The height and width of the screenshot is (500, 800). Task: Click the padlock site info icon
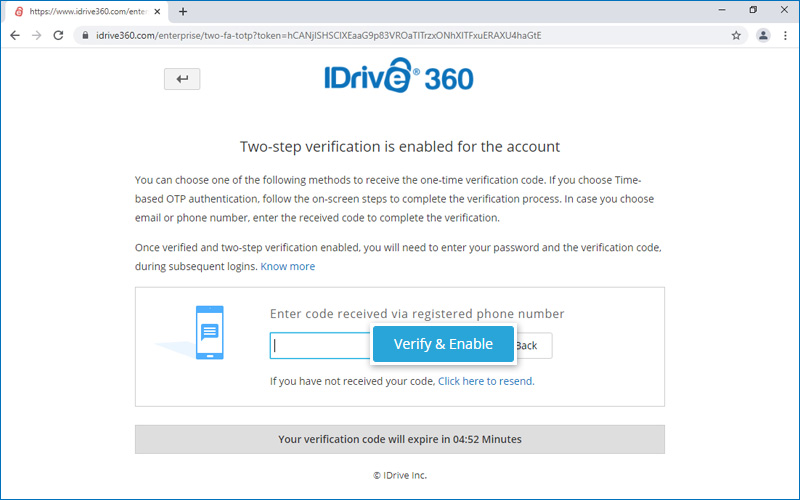(85, 35)
